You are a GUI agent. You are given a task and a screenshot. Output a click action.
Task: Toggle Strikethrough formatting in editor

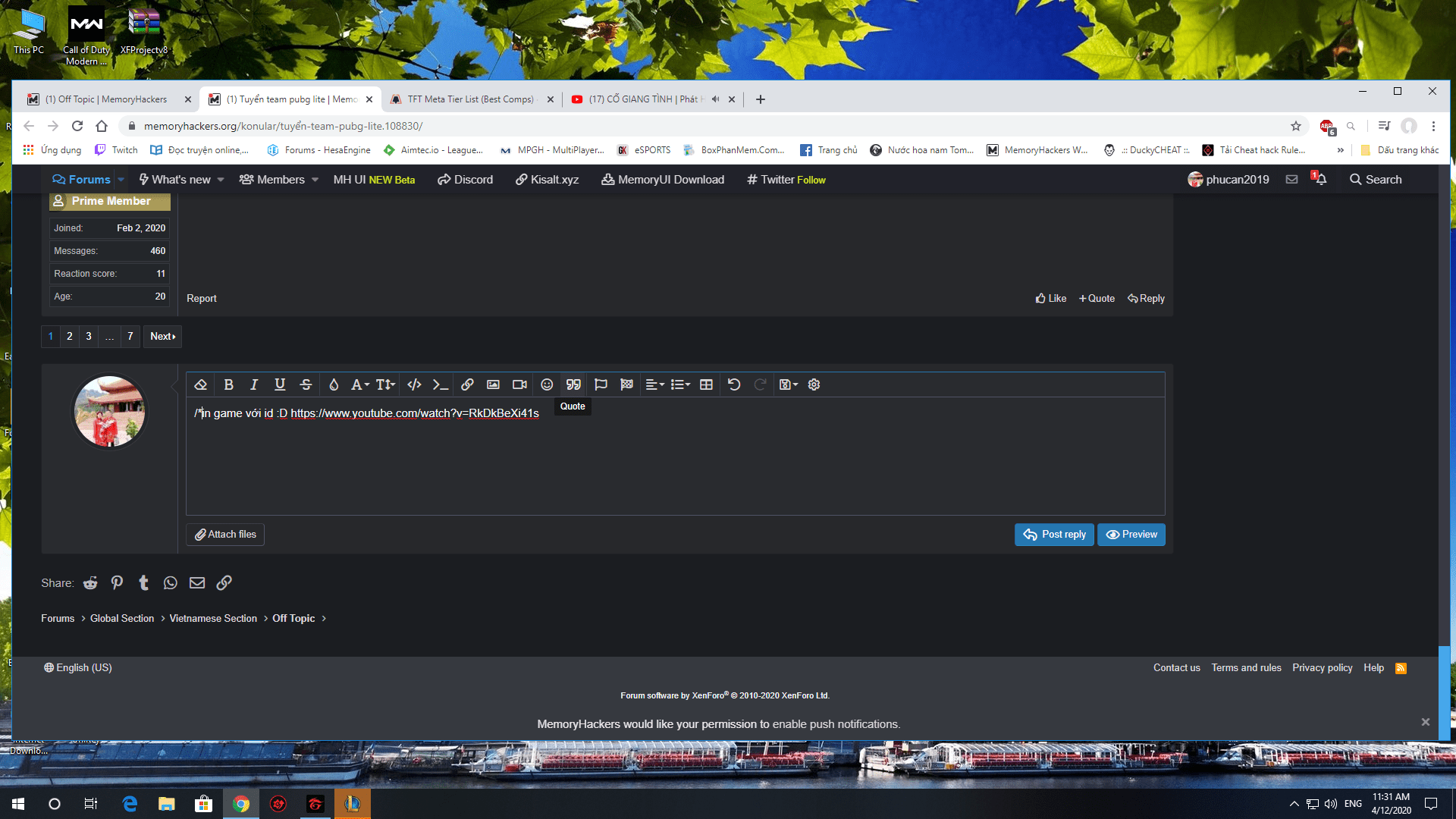pyautogui.click(x=306, y=384)
